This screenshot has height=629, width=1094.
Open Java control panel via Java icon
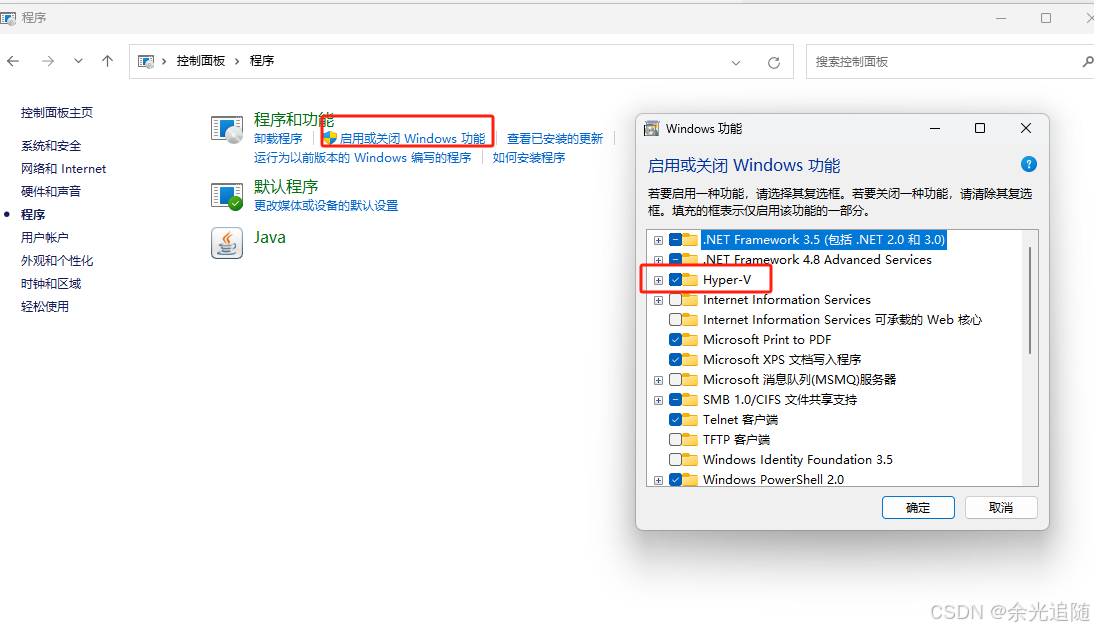click(227, 242)
